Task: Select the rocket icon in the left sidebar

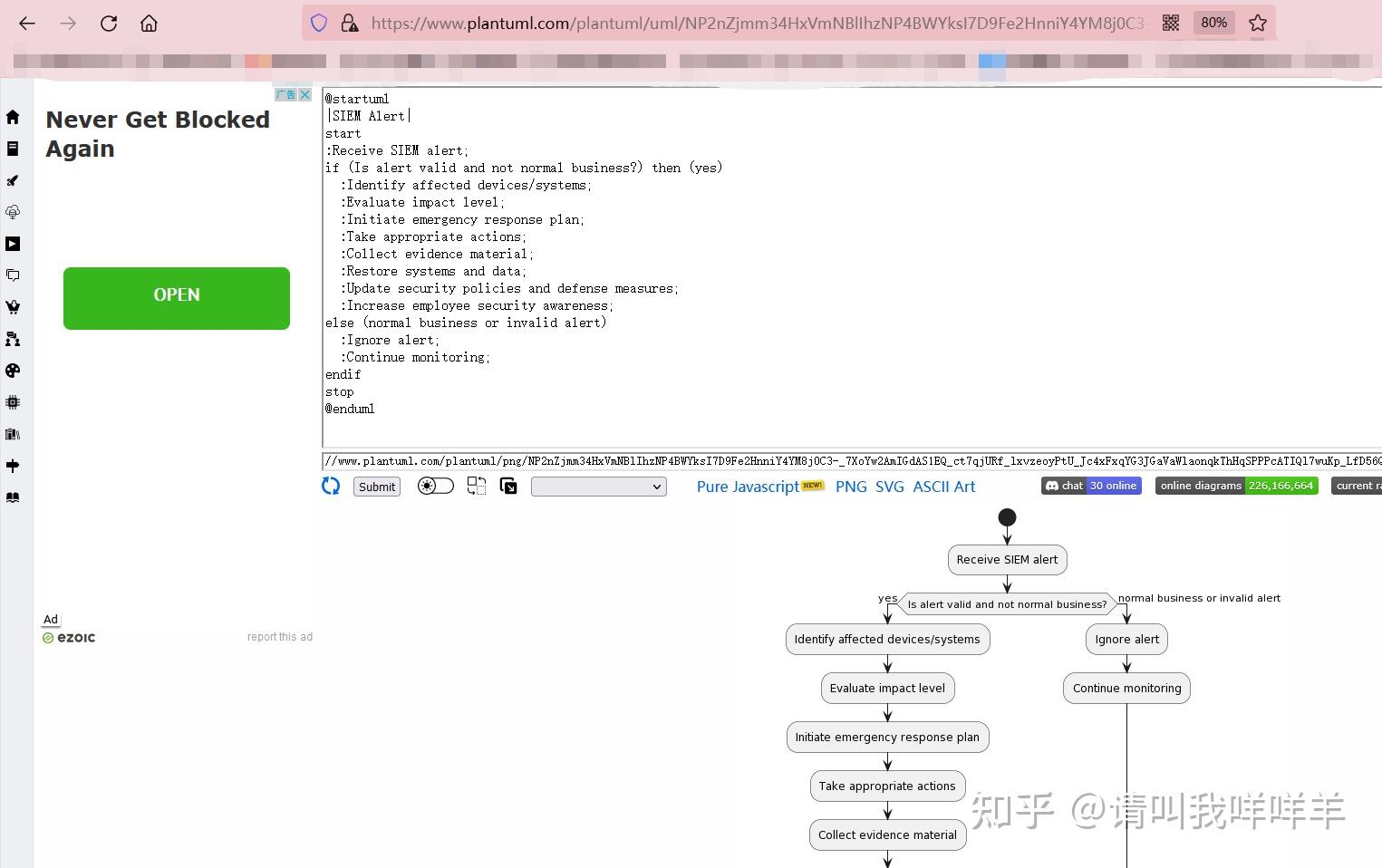Action: click(x=13, y=180)
